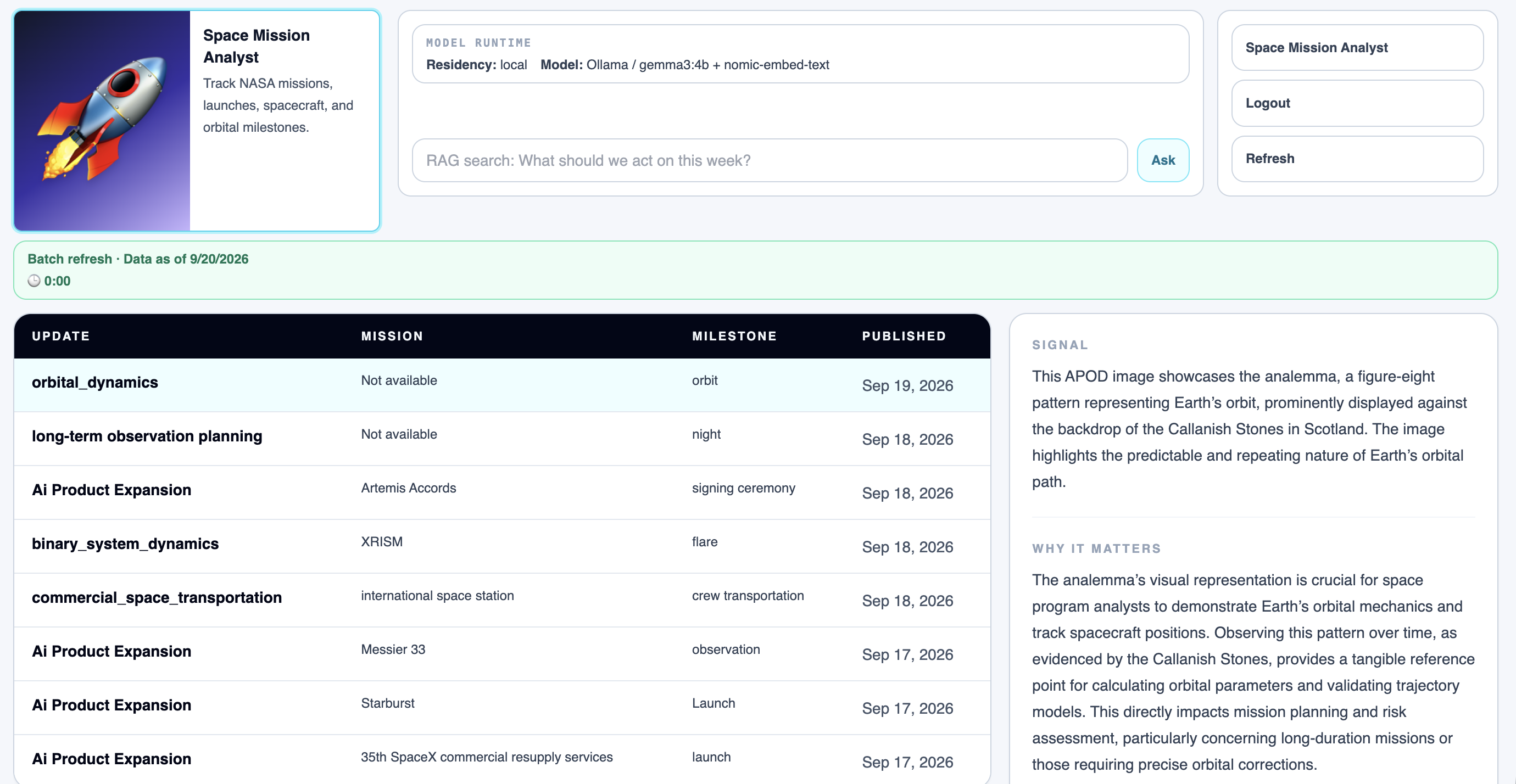The height and width of the screenshot is (784, 1516).
Task: Click the PUBLISHED column header
Action: coord(904,336)
